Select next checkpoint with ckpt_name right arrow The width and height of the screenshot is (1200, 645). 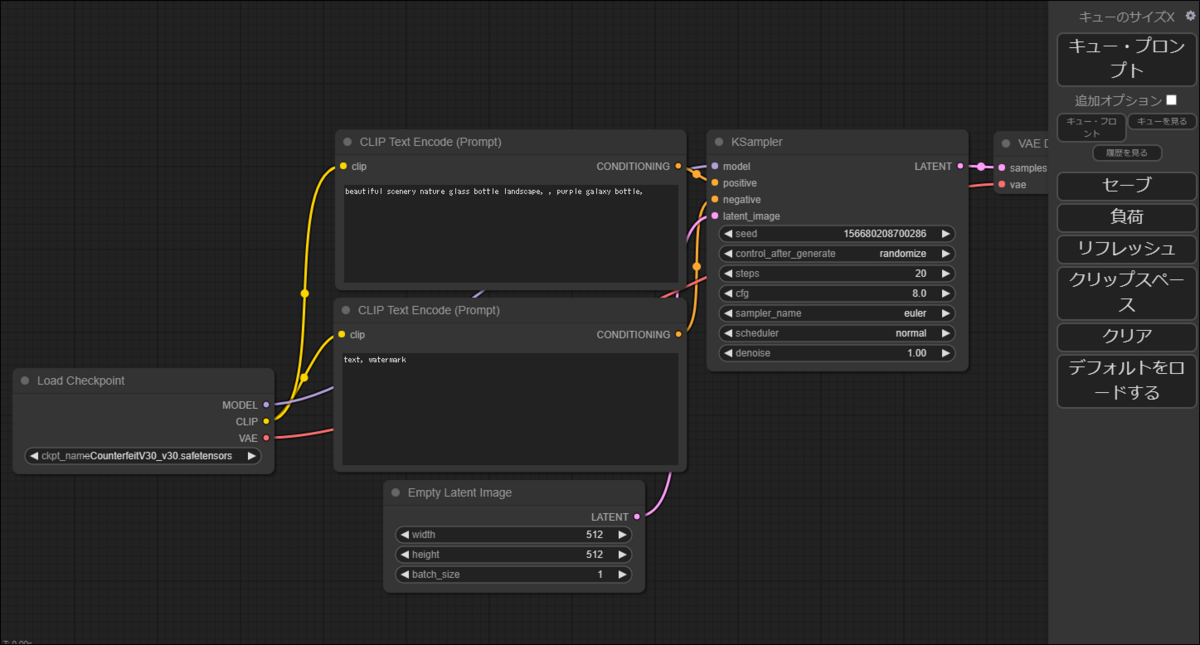coord(252,456)
